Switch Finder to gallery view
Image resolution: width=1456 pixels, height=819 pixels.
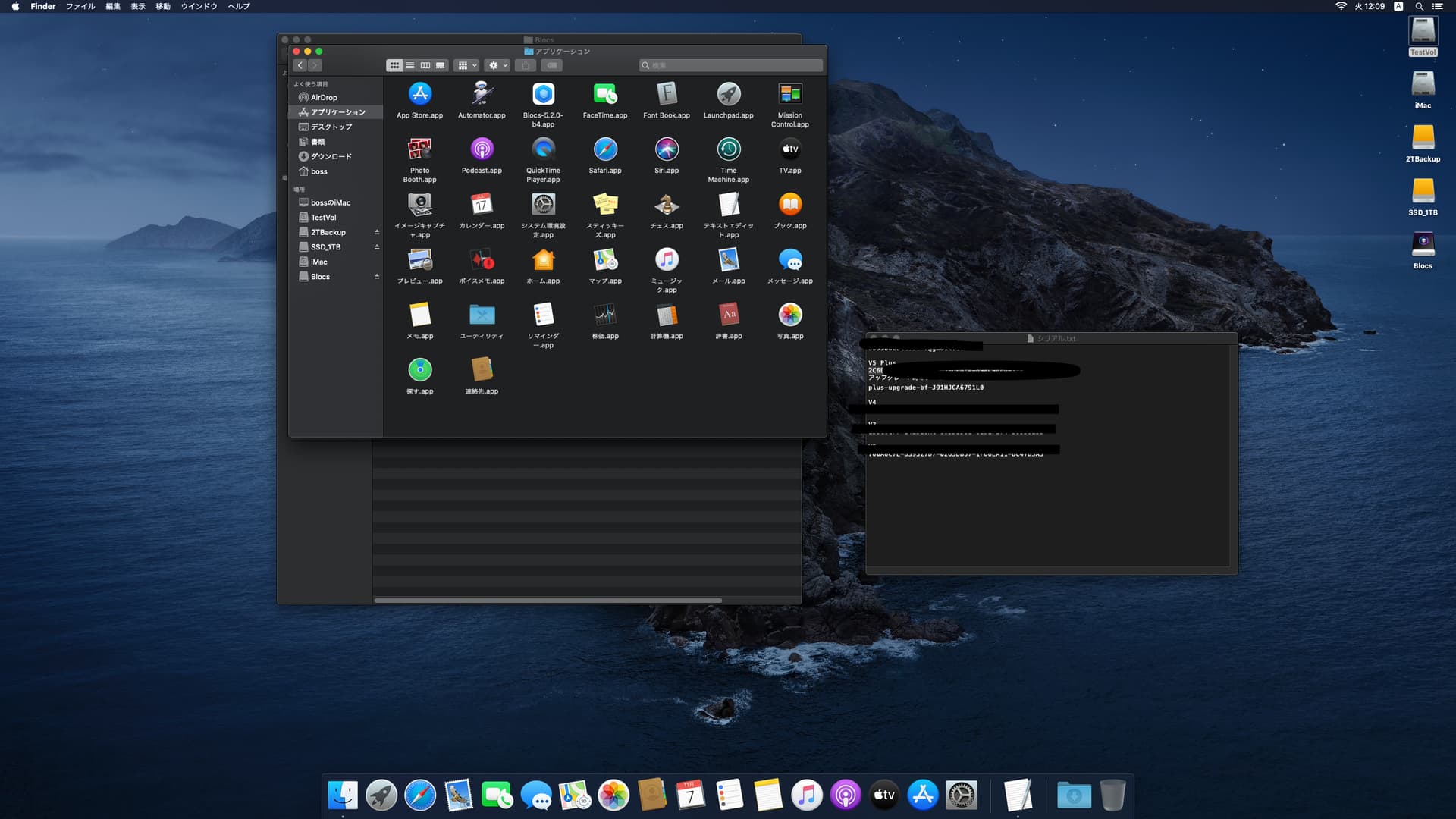[441, 66]
